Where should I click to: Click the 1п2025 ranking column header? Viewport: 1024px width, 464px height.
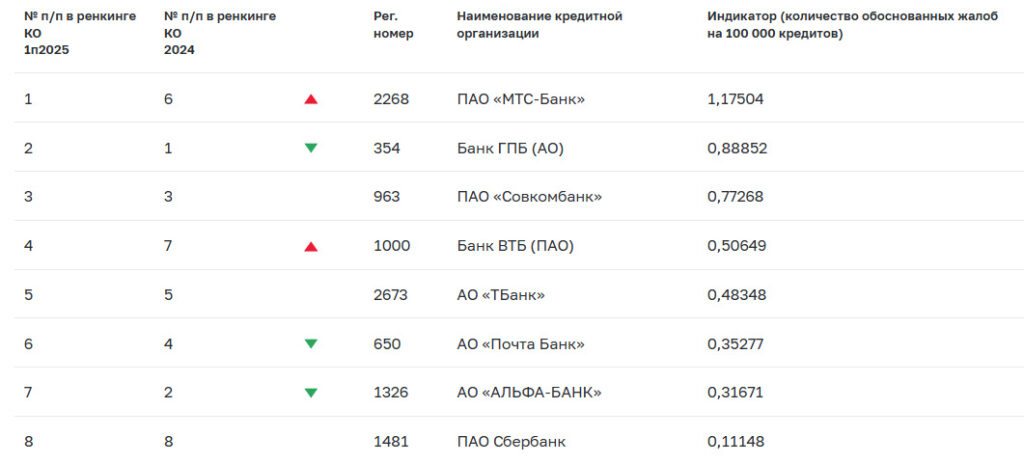point(80,33)
